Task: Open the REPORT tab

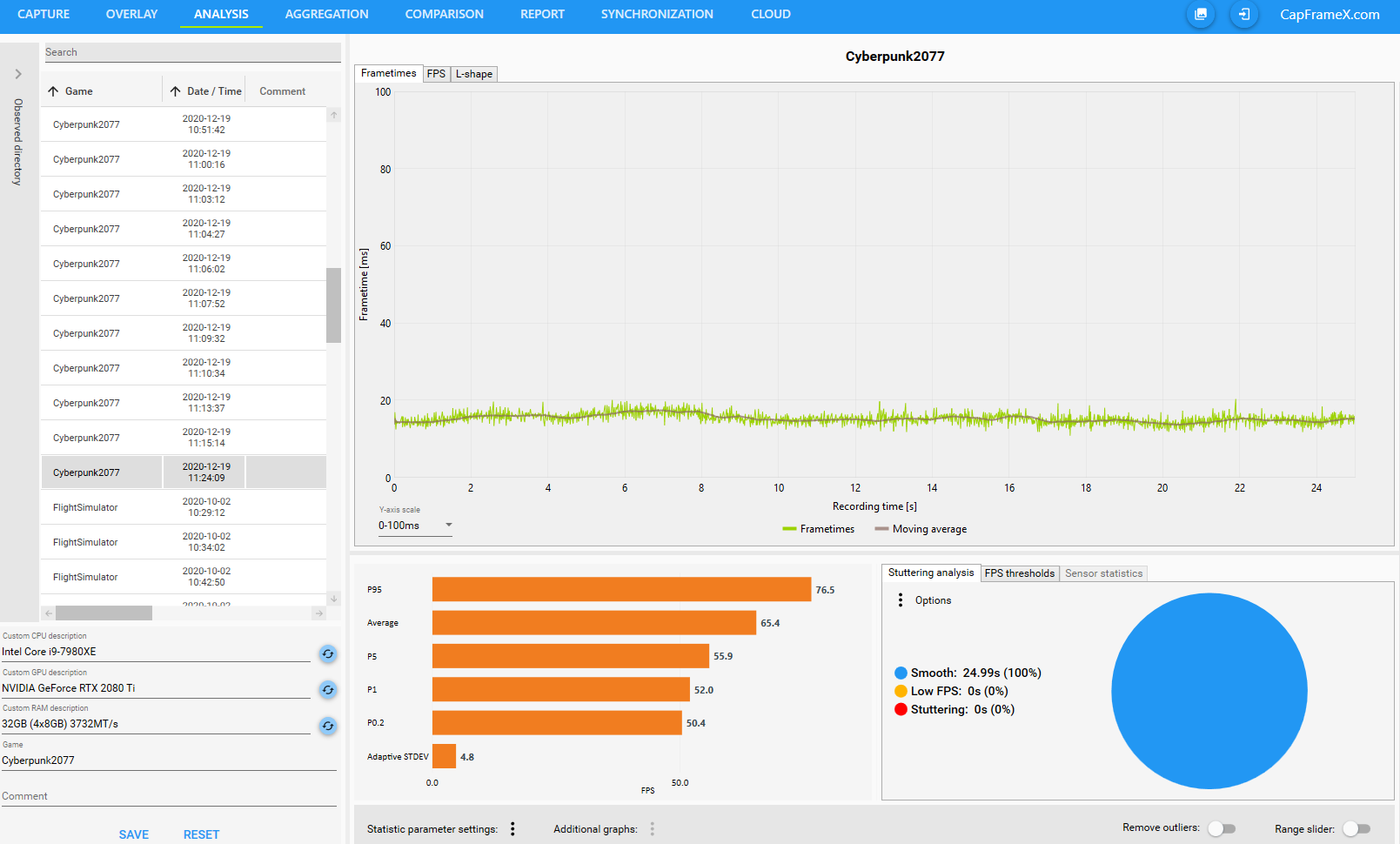Action: (x=542, y=14)
